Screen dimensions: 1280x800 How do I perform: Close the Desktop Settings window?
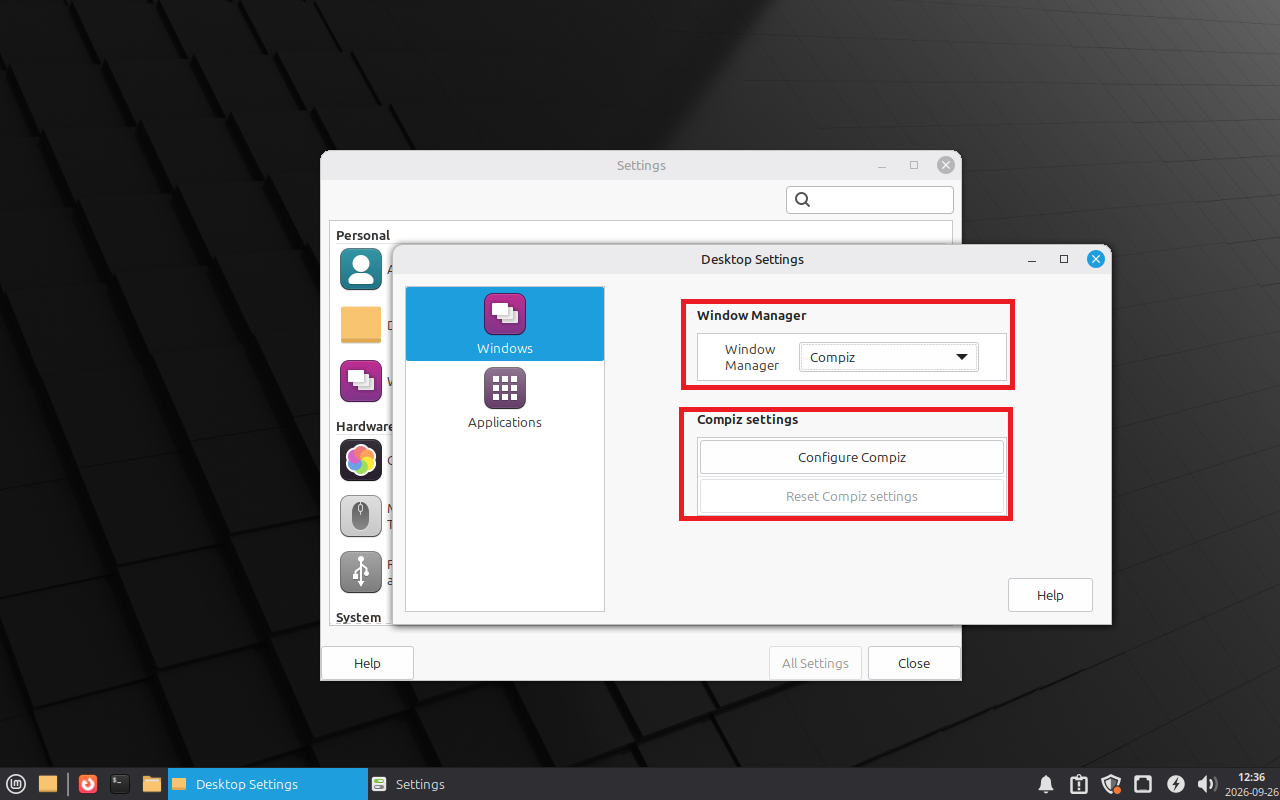[x=1096, y=259]
